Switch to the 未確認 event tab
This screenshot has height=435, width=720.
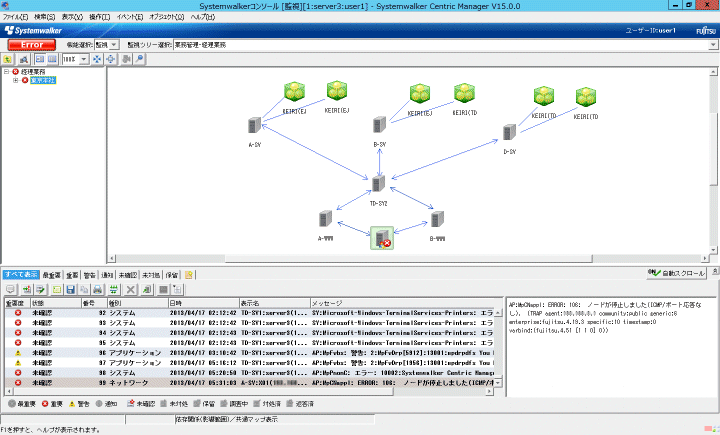(x=128, y=275)
